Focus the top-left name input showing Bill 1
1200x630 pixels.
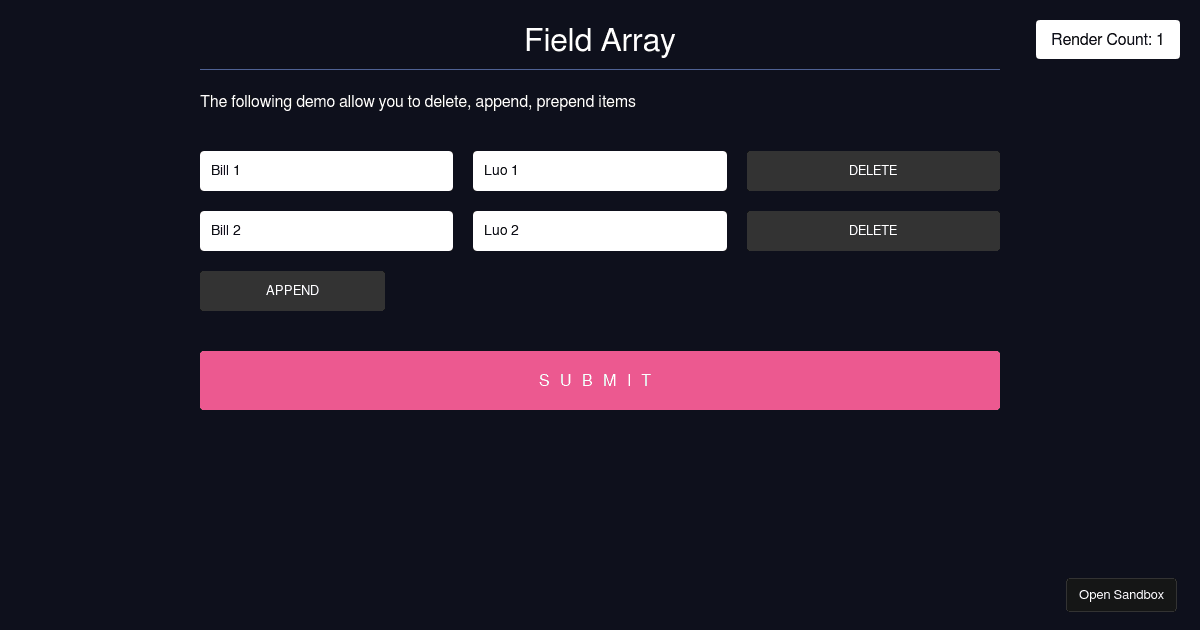pyautogui.click(x=326, y=171)
